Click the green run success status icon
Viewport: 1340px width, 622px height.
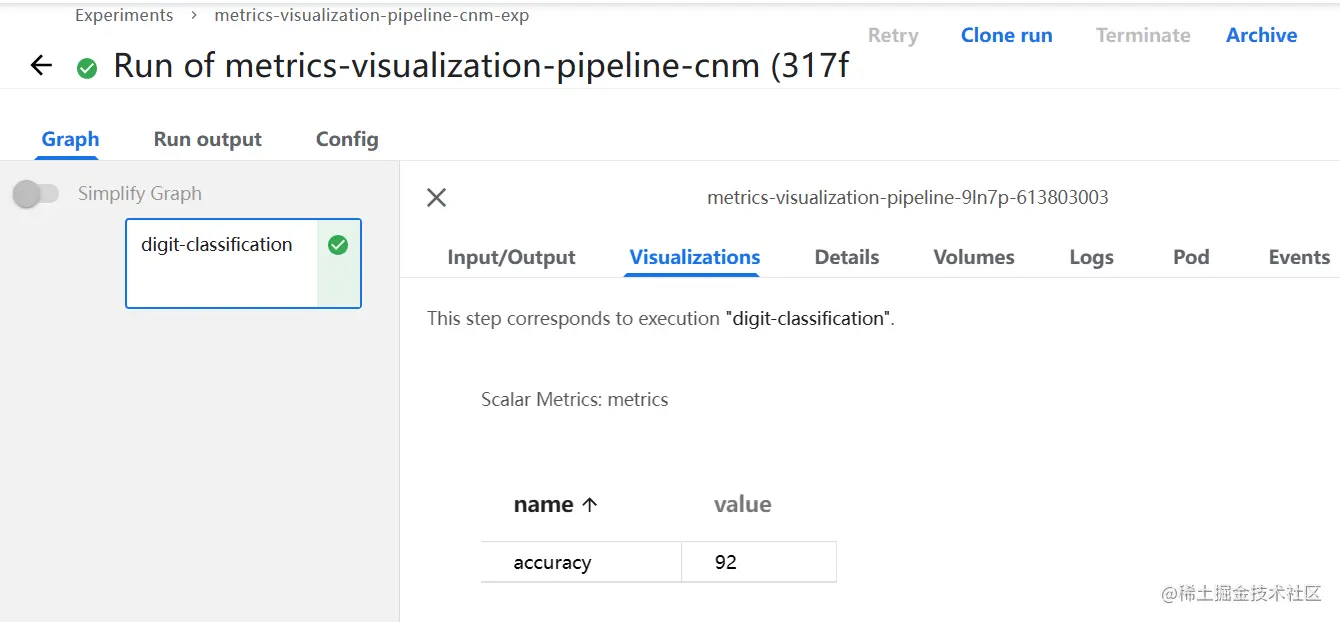[x=88, y=68]
